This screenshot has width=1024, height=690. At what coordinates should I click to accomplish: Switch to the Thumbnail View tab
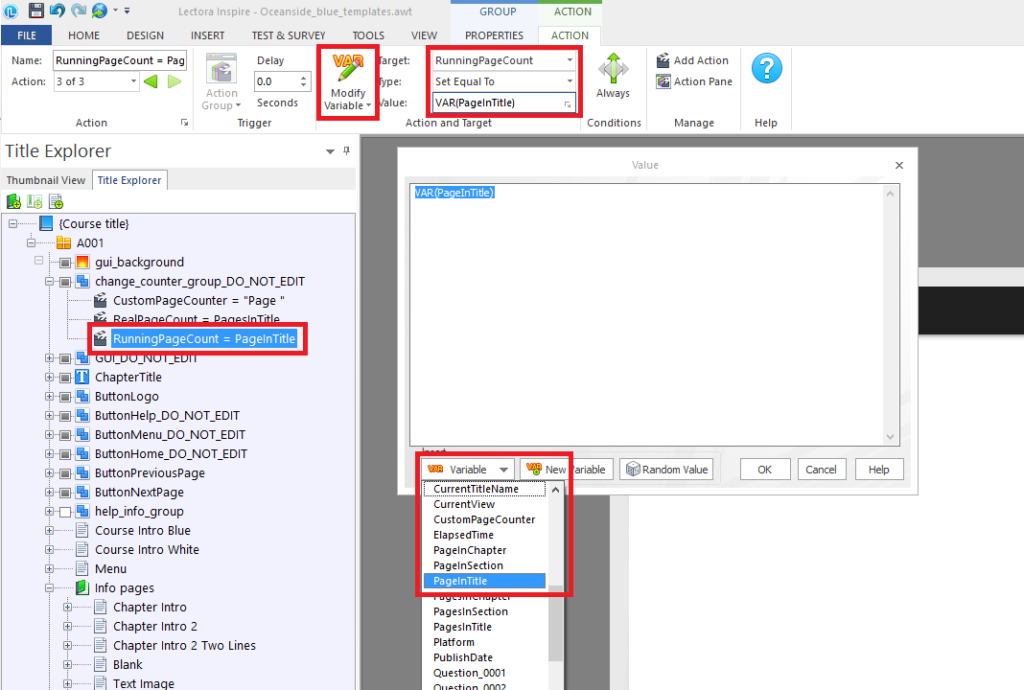click(45, 180)
